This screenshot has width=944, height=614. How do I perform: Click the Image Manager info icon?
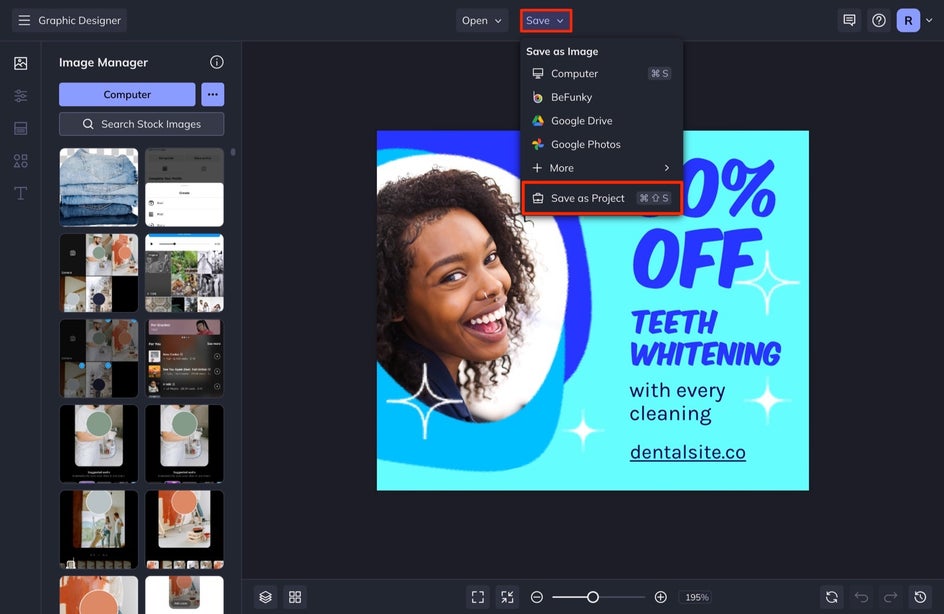click(216, 62)
